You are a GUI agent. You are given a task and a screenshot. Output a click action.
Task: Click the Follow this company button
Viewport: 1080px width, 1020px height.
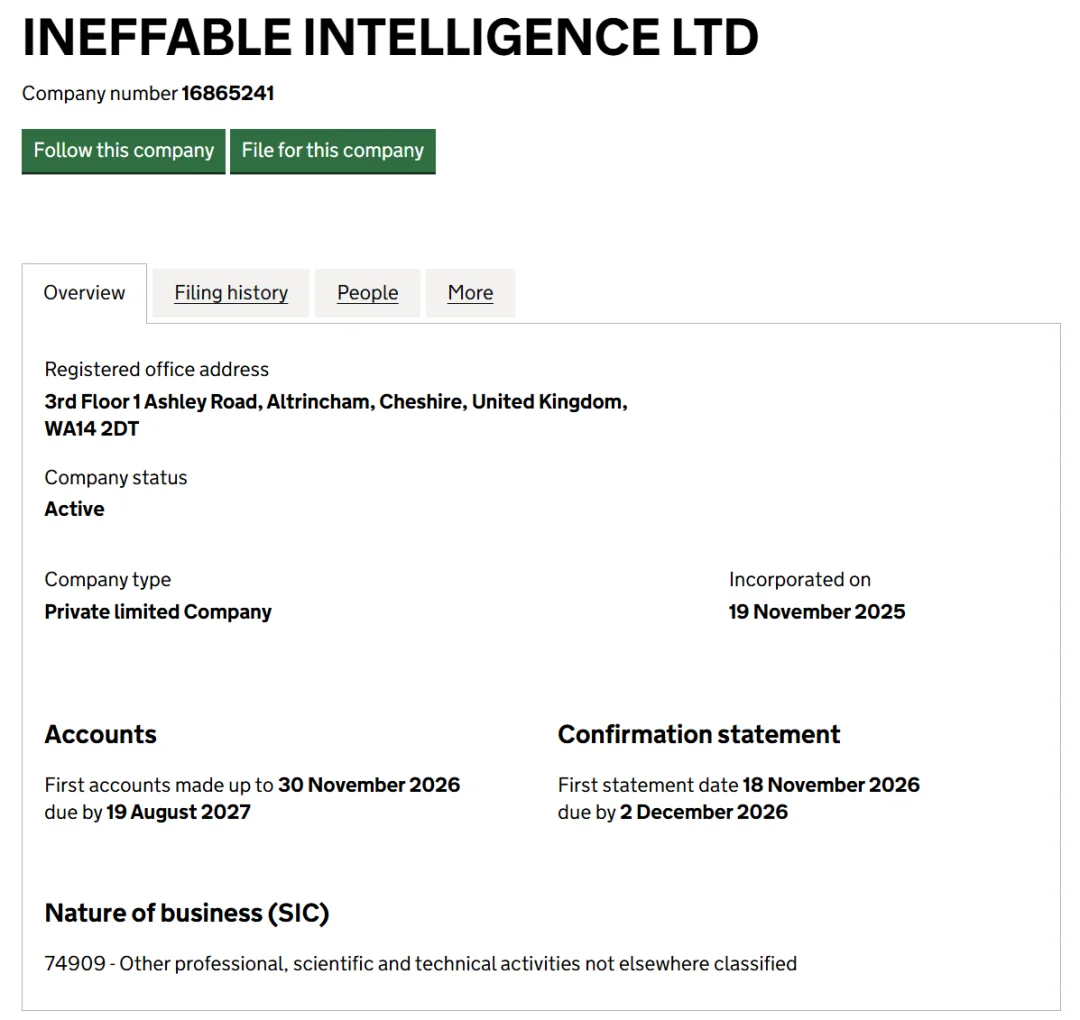(123, 151)
